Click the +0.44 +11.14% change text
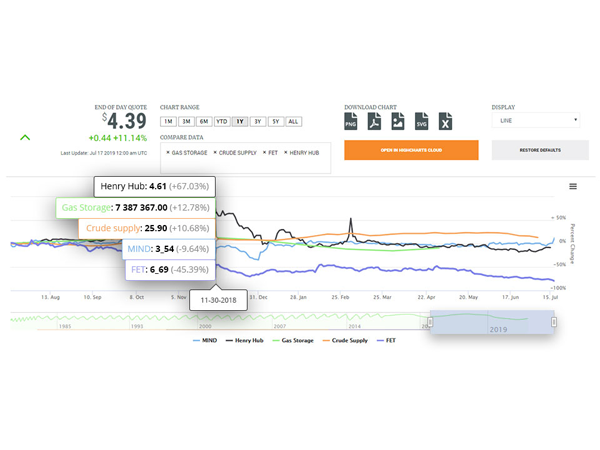Viewport: 600px width, 450px height. click(x=117, y=138)
